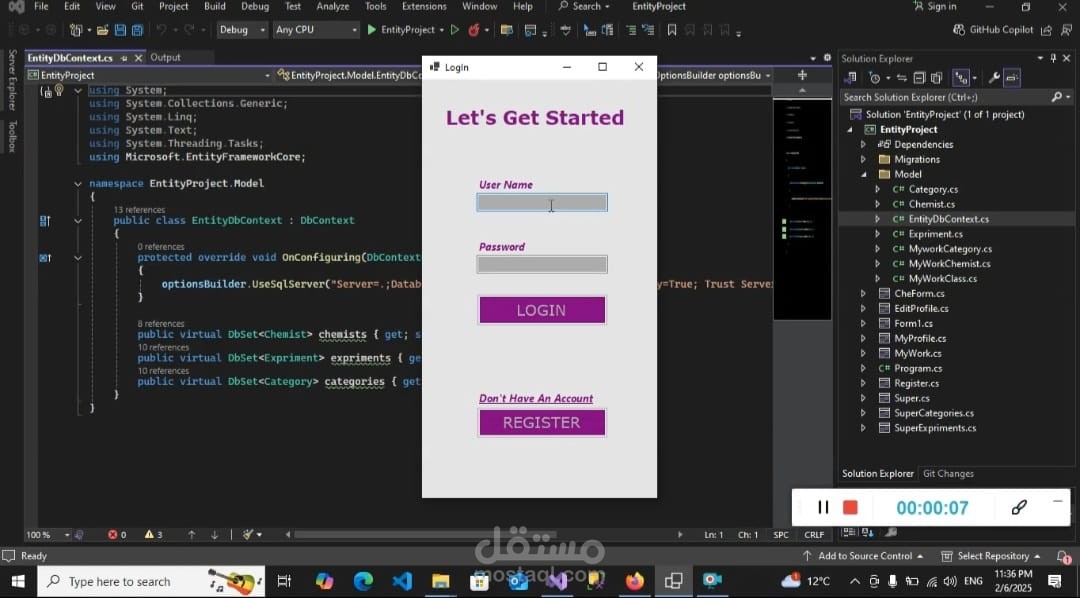Close the EntityDbContext.cs tab

point(138,58)
